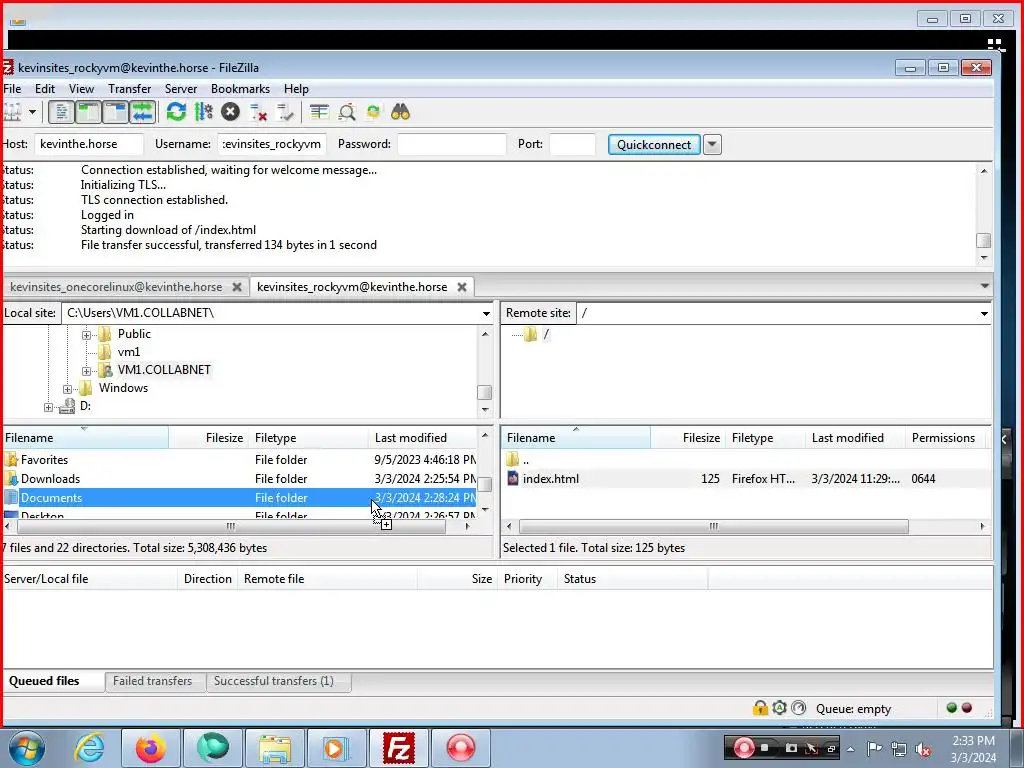Close the kevinsites_rockyvm tab
1024x768 pixels.
462,287
